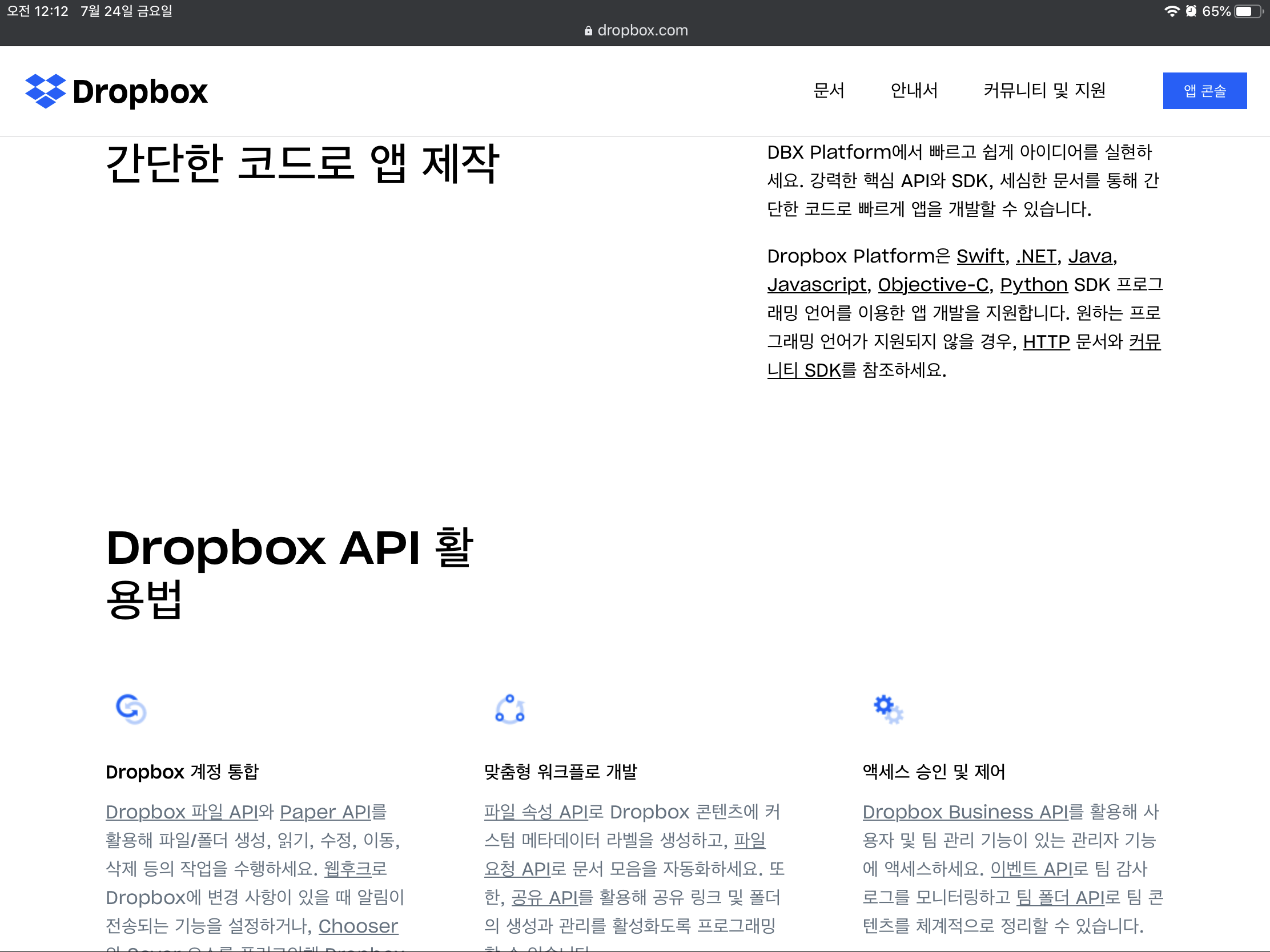Tap the dropbox.com address bar

(635, 30)
